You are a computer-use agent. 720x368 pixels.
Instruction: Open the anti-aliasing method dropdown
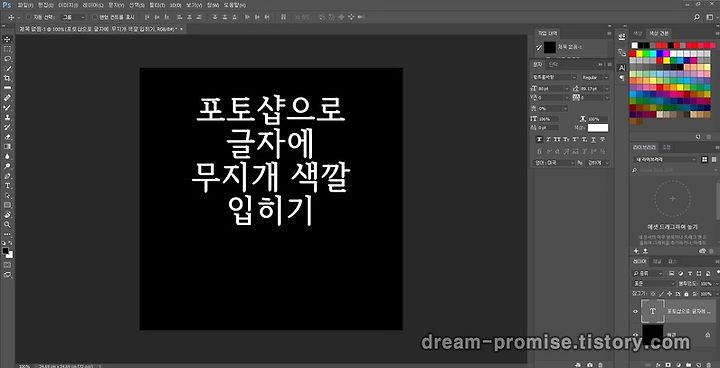599,163
